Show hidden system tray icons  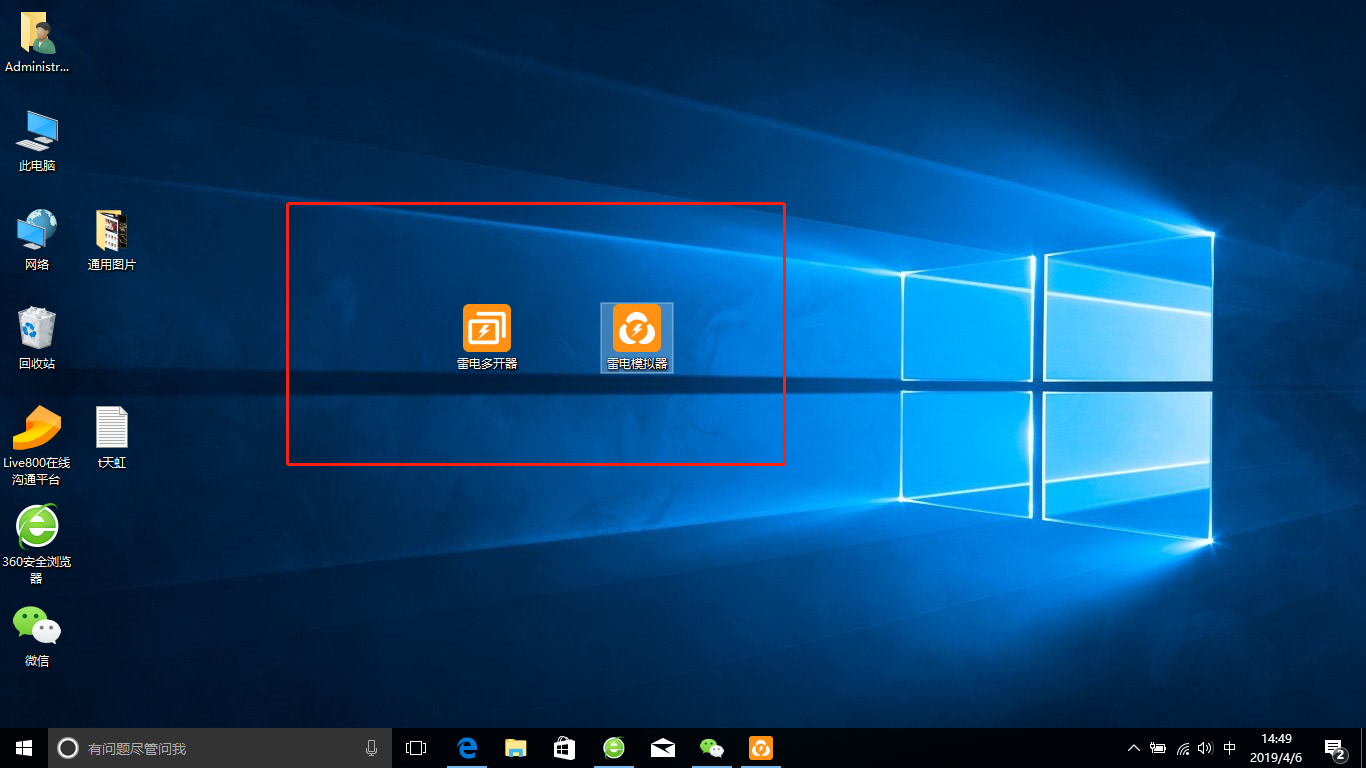[x=1134, y=748]
